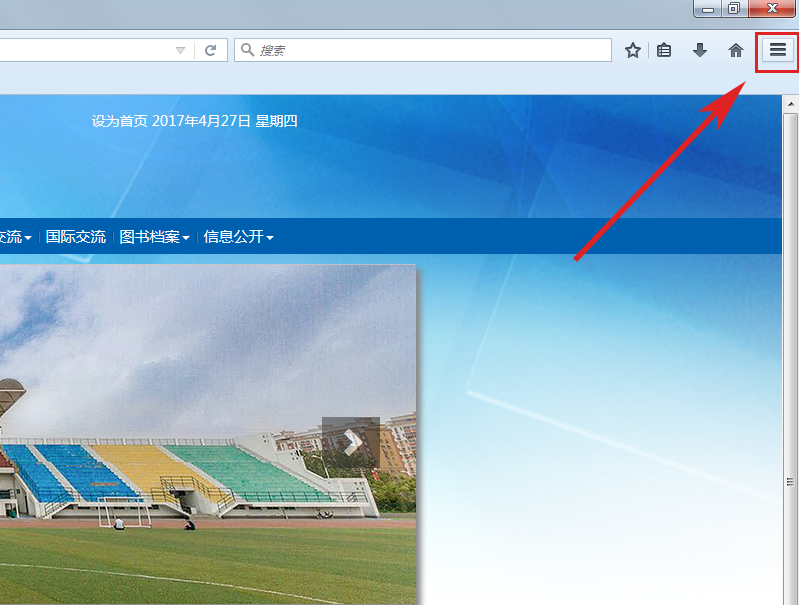Image resolution: width=799 pixels, height=605 pixels.
Task: Open the Firefox hamburger menu
Action: 777,50
